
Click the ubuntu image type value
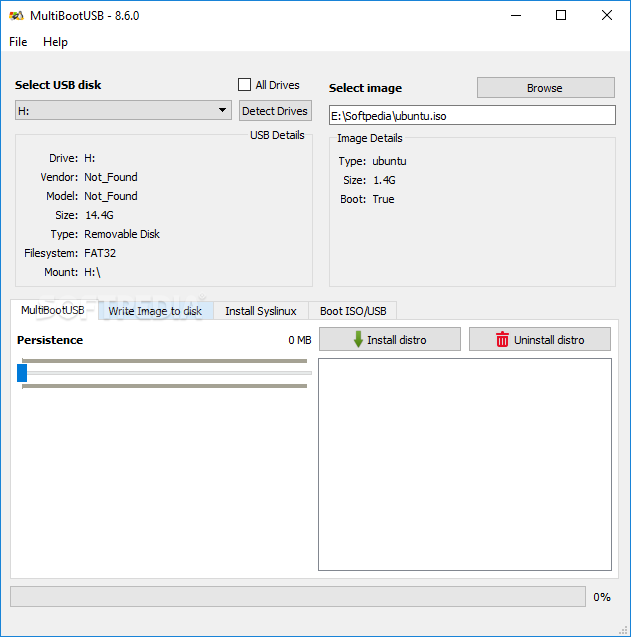389,161
